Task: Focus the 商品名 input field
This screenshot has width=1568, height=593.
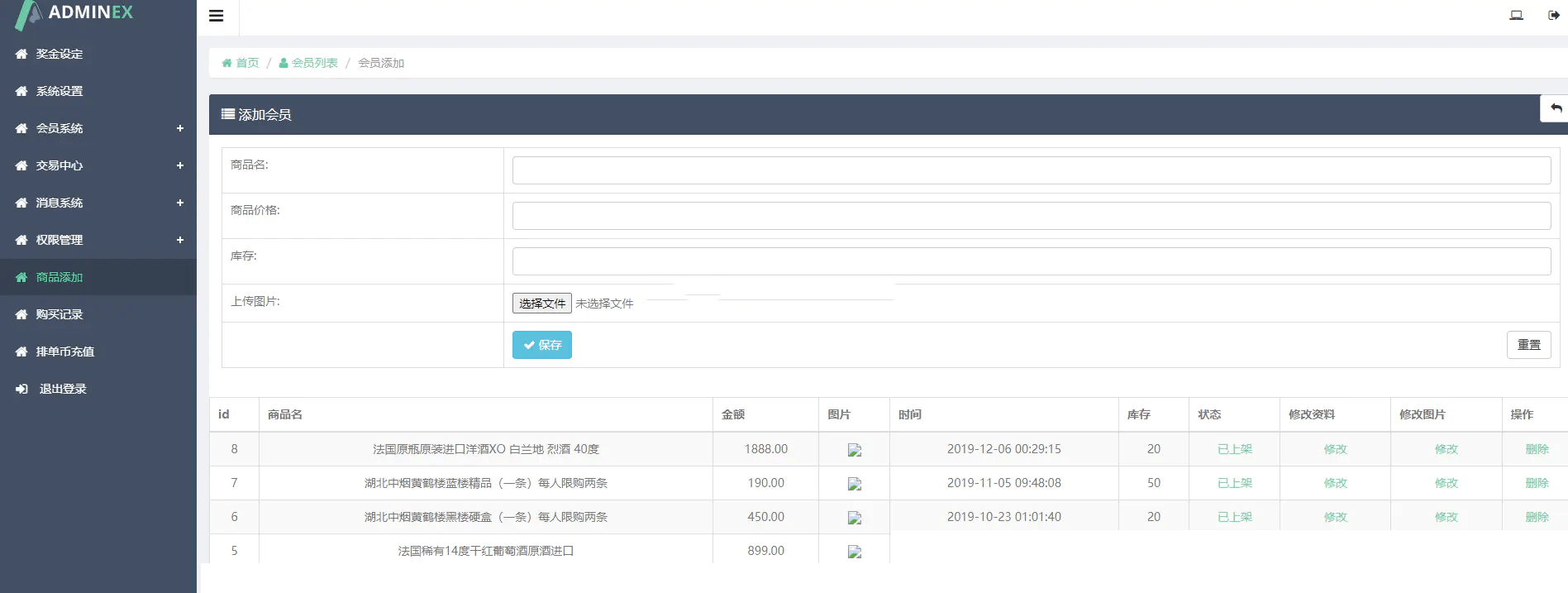Action: click(x=1032, y=170)
